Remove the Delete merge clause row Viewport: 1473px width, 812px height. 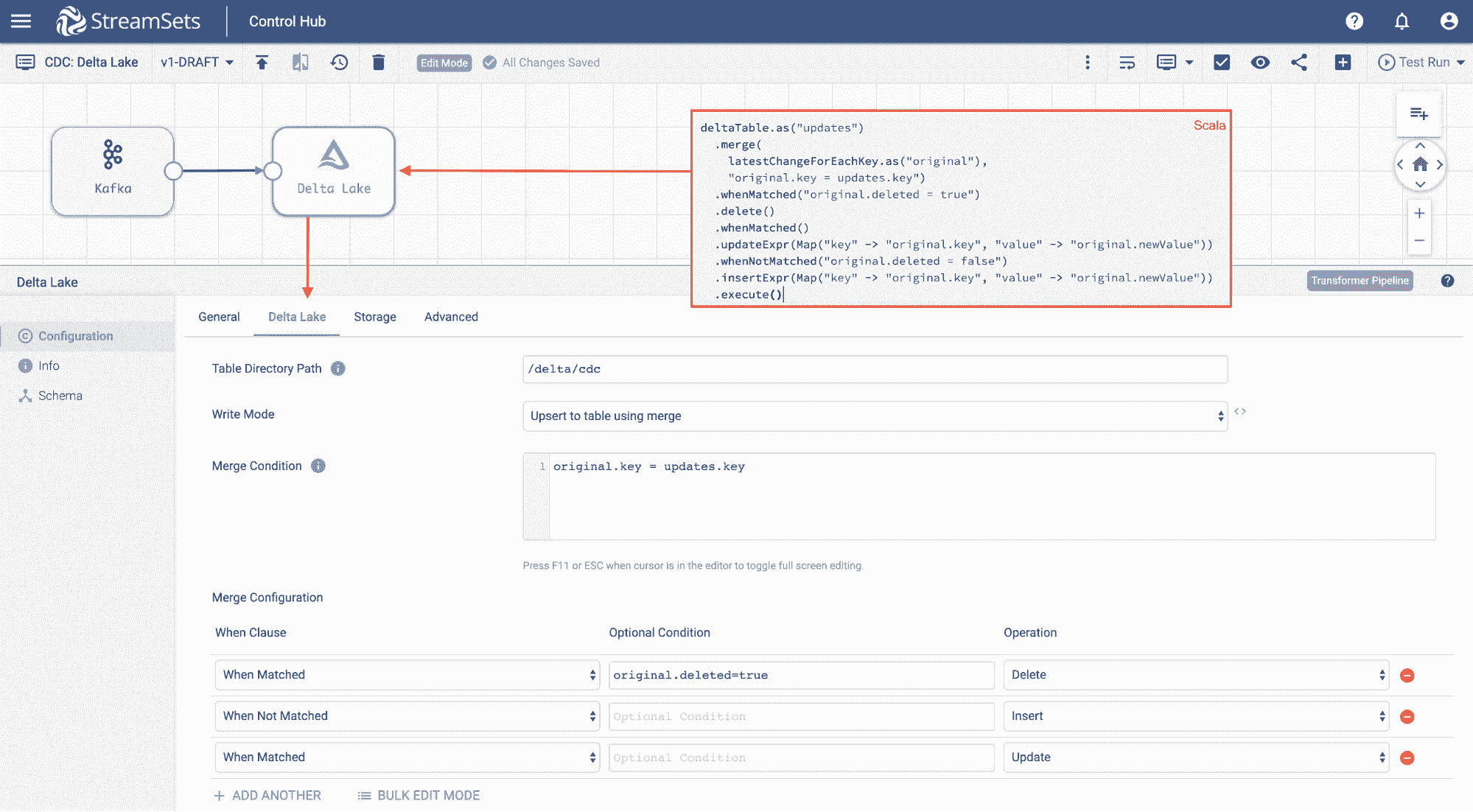point(1407,676)
